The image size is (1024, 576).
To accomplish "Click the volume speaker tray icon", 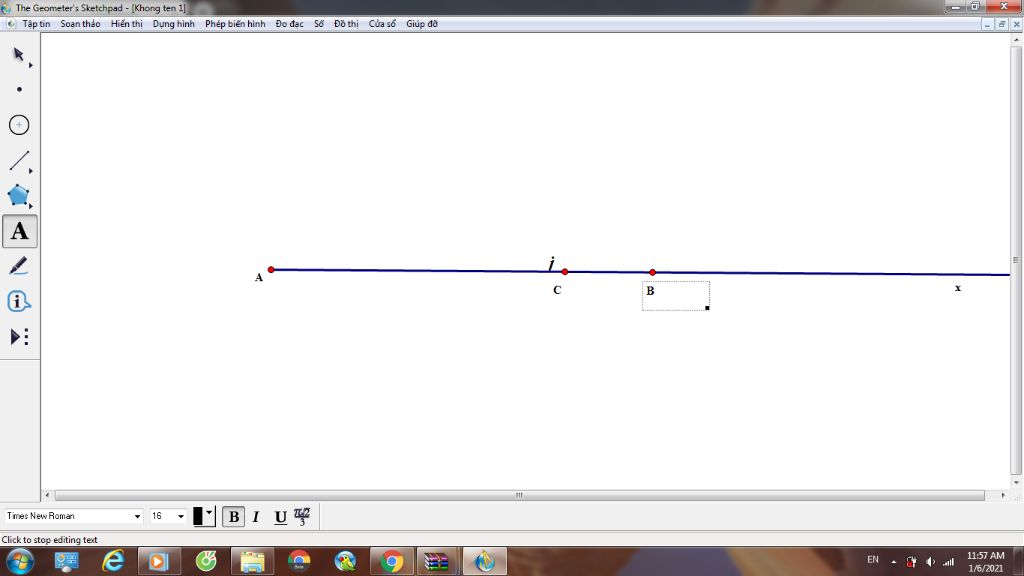I will pyautogui.click(x=931, y=561).
